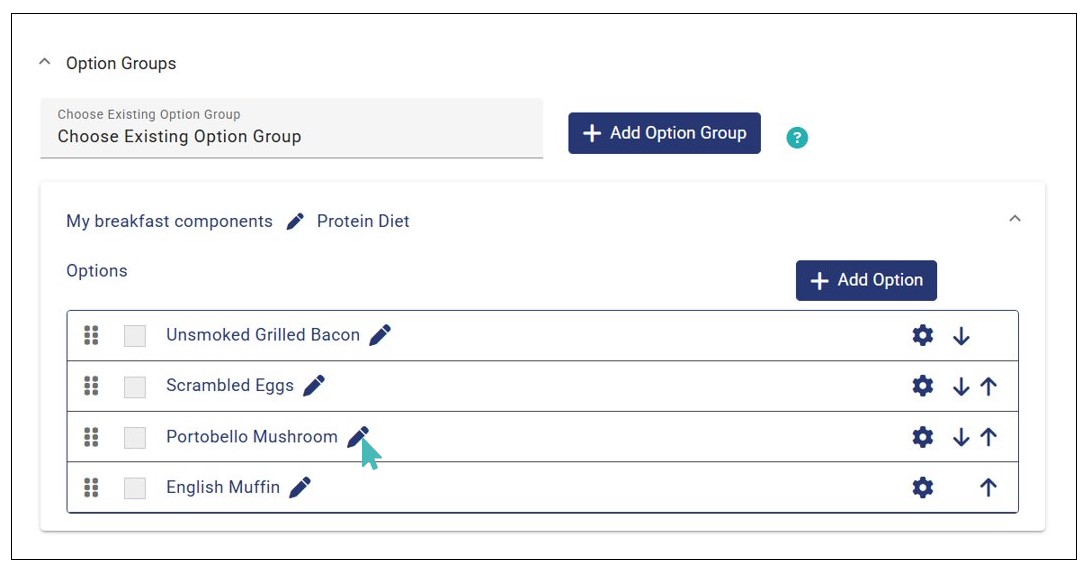Move Scrambled Eggs down with arrow
1087x573 pixels.
click(x=961, y=387)
